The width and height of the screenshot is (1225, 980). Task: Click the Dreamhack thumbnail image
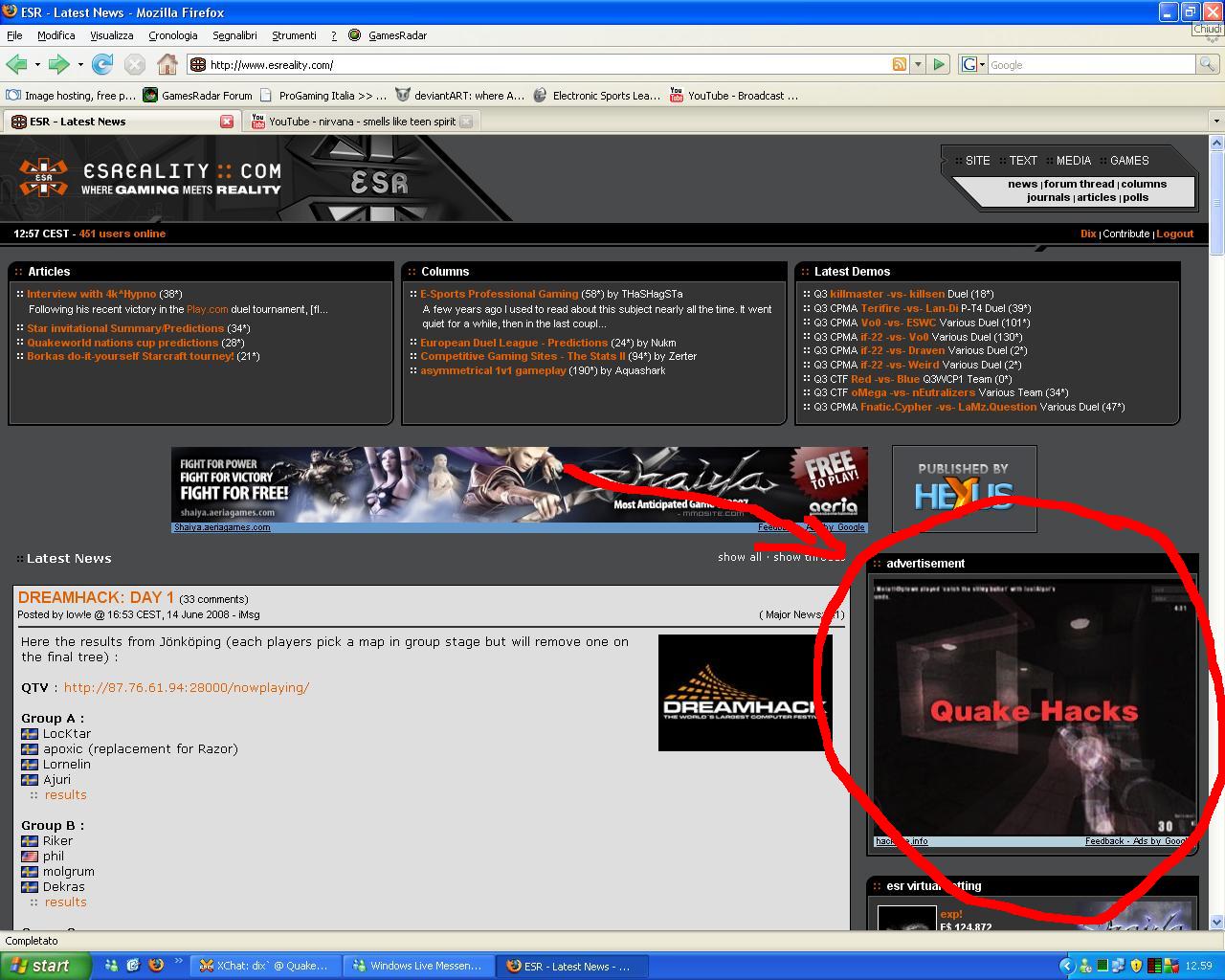[x=744, y=692]
